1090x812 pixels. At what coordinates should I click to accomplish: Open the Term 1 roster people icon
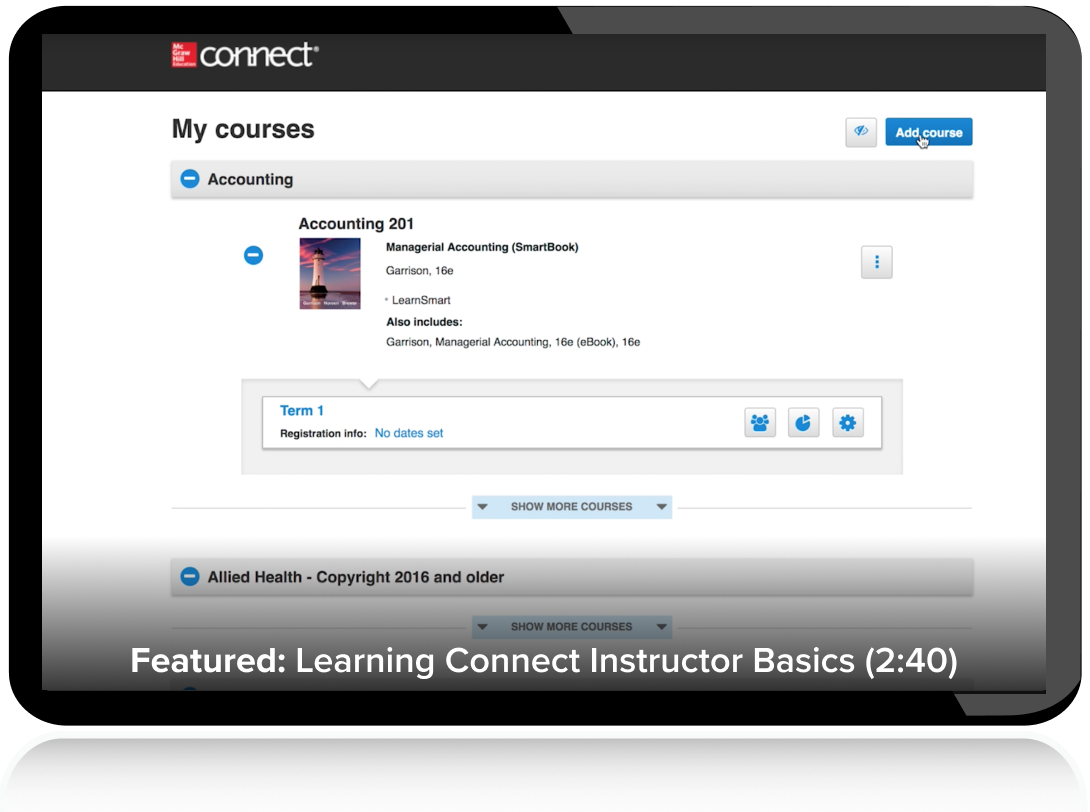pyautogui.click(x=760, y=423)
